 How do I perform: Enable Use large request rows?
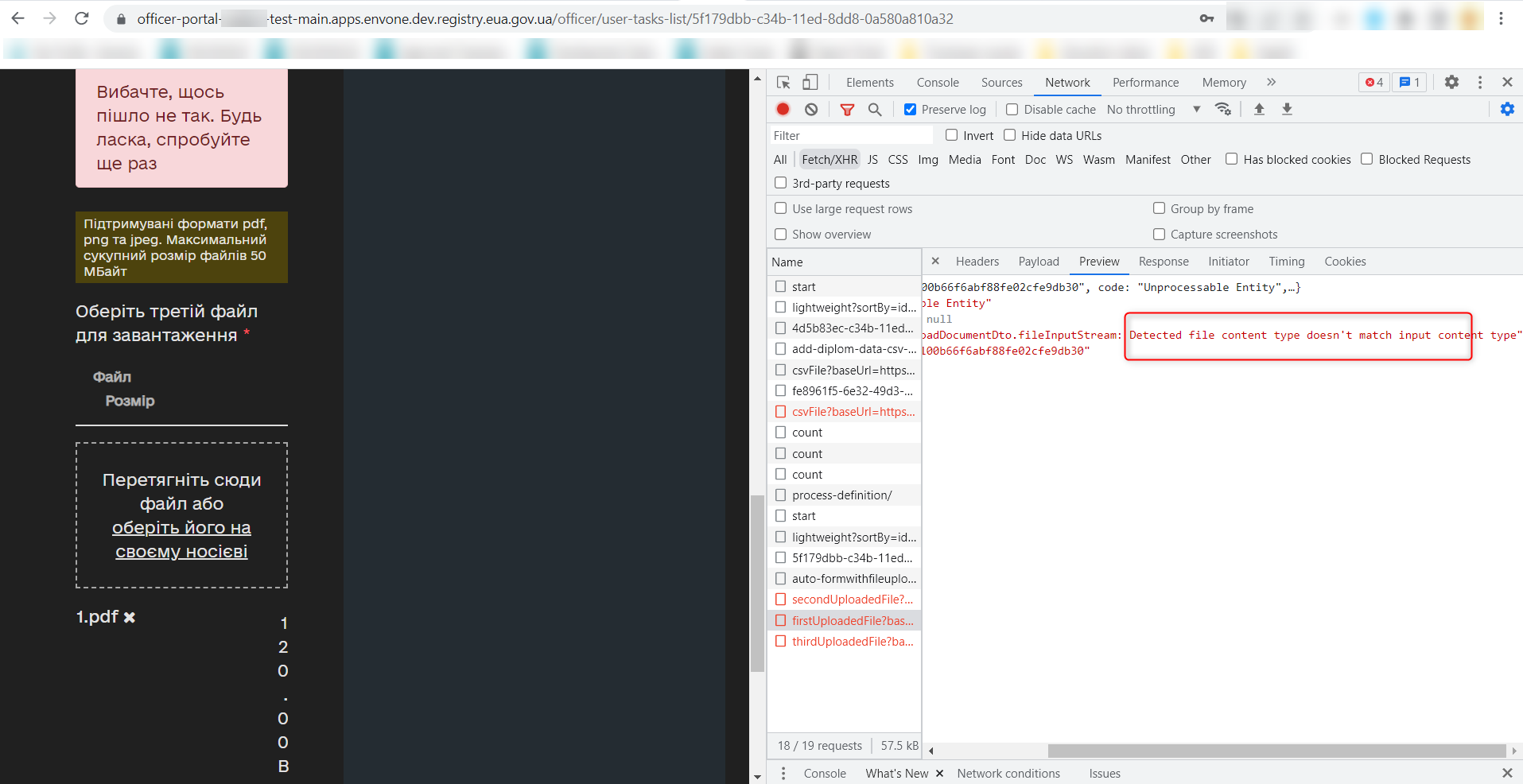780,208
